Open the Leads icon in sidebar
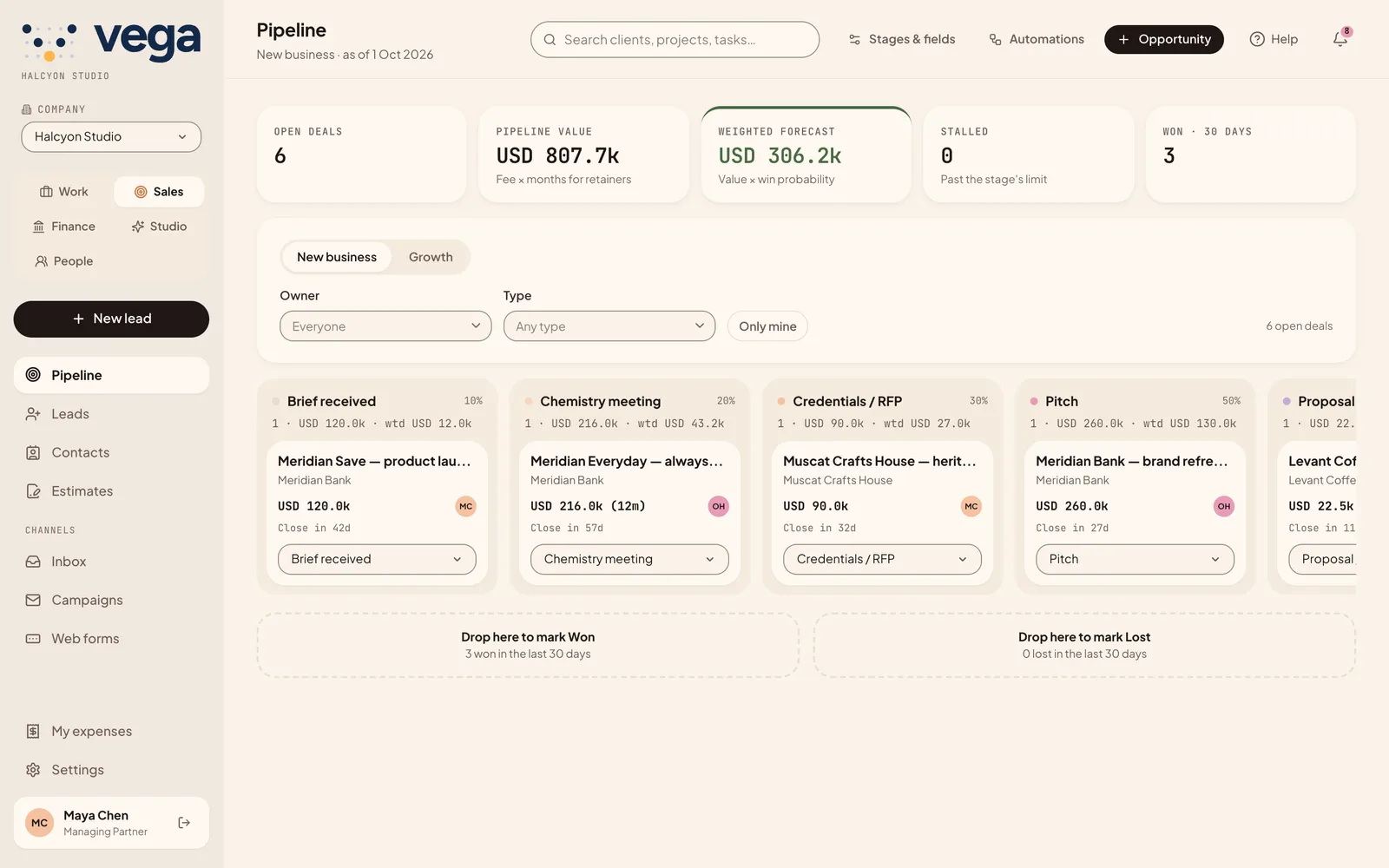Screen dimensions: 1389x868 tap(33, 414)
